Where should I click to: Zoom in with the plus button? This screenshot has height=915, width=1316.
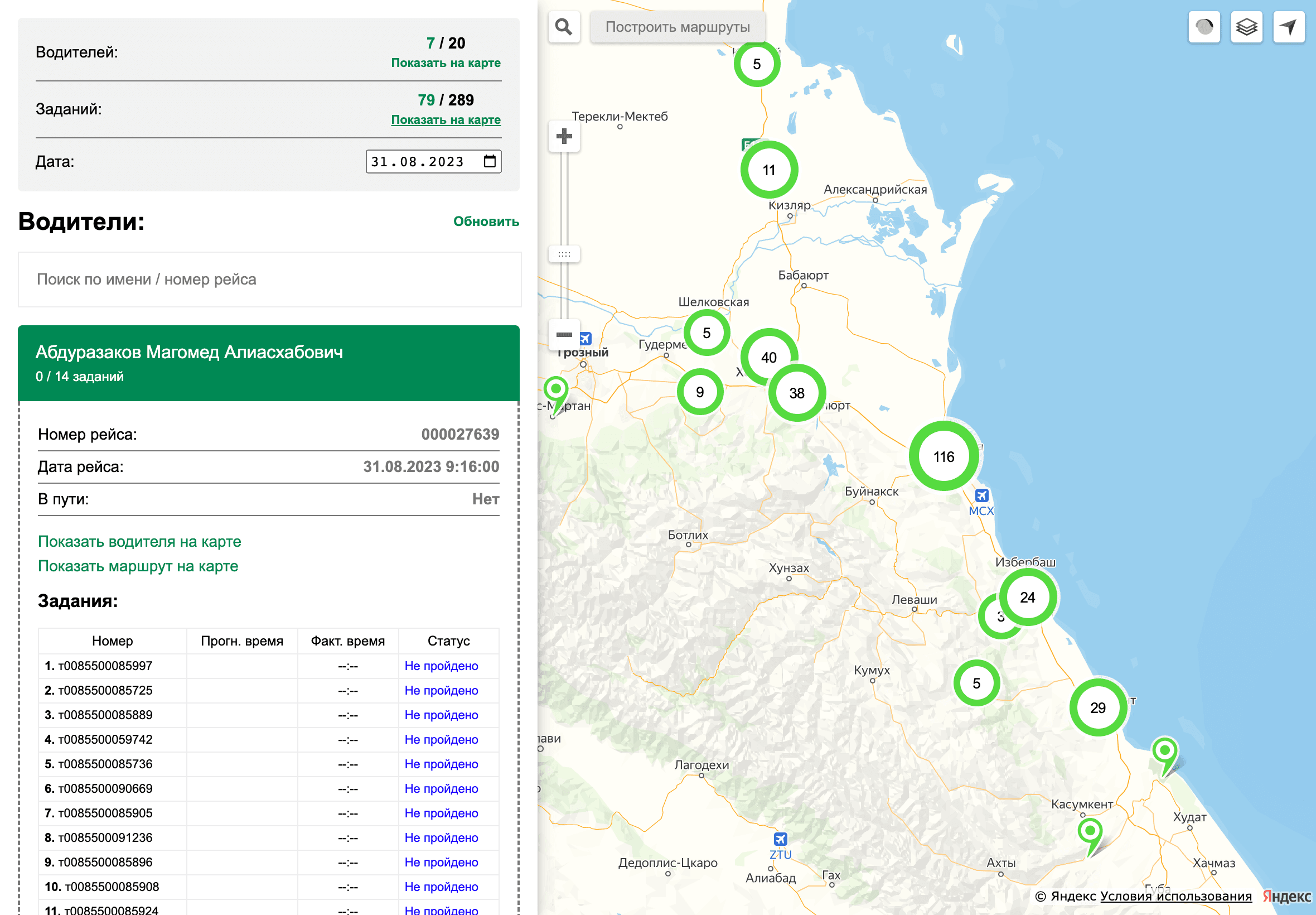pyautogui.click(x=563, y=136)
